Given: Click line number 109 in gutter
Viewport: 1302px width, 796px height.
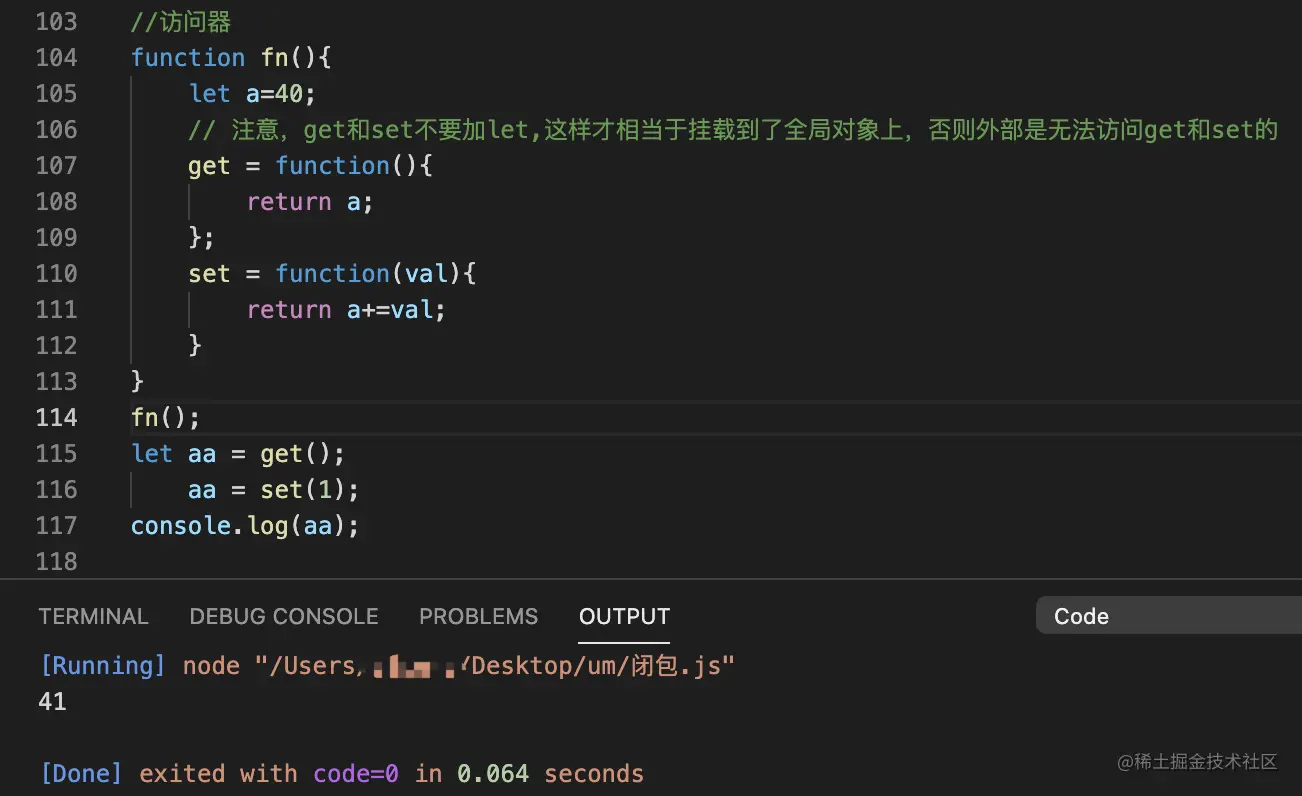Looking at the screenshot, I should 56,237.
